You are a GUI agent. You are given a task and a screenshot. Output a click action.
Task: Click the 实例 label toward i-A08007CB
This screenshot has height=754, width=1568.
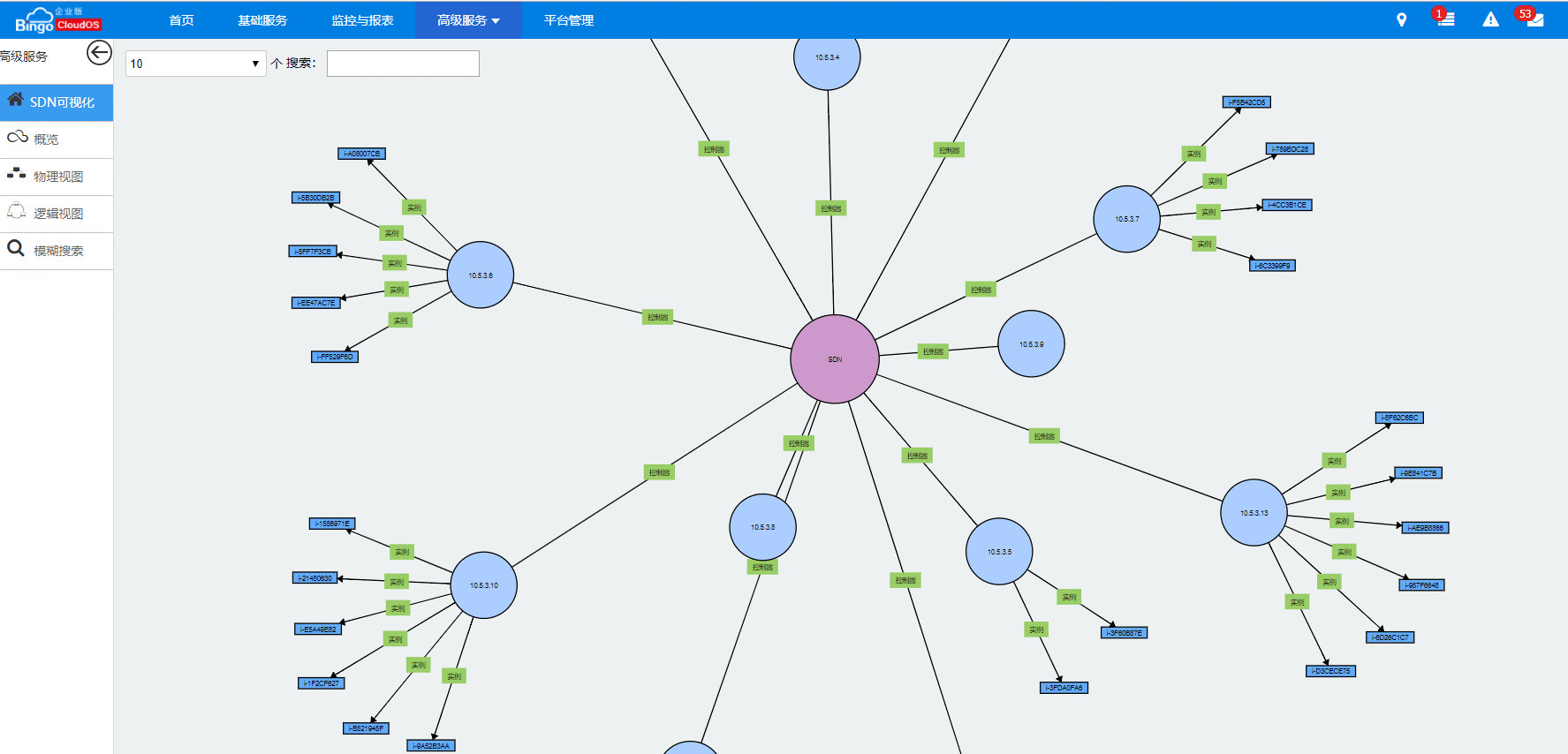414,207
